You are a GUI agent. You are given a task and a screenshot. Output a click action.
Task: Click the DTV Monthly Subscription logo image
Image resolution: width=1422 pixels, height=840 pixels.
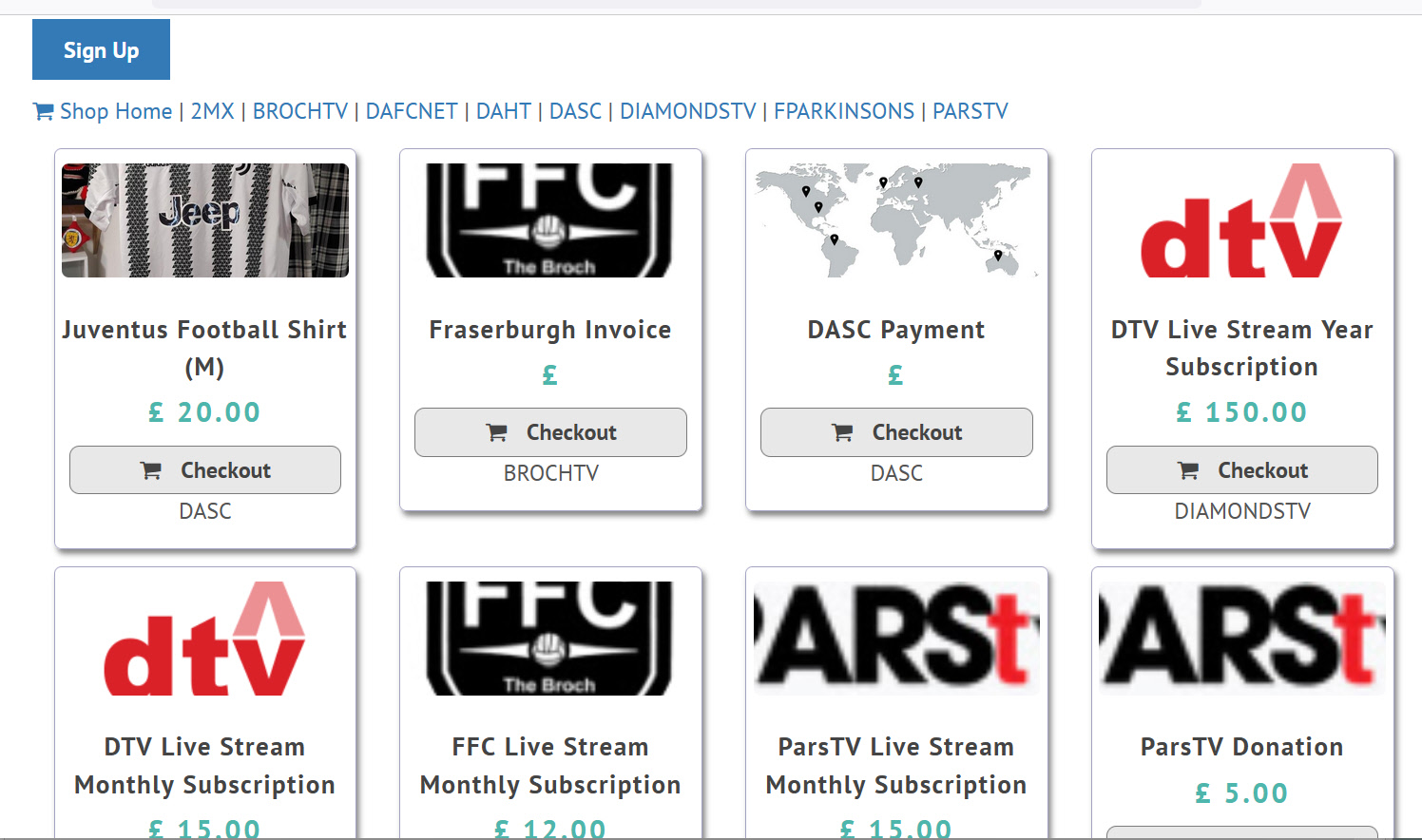click(205, 639)
